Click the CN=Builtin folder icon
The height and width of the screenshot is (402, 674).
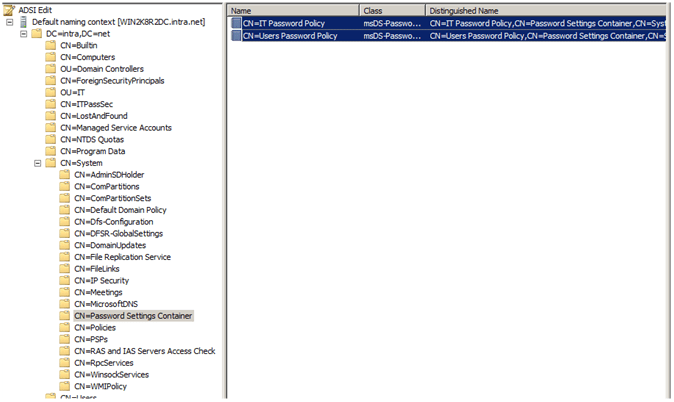click(51, 45)
